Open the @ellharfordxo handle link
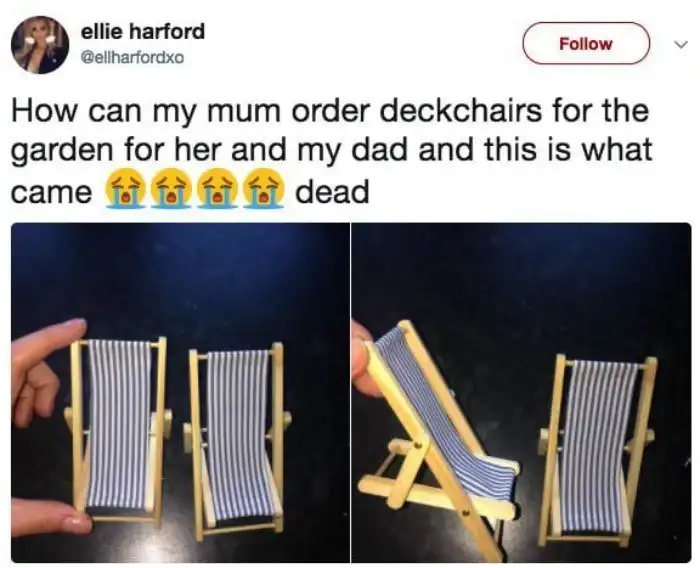The width and height of the screenshot is (700, 568). [x=131, y=58]
